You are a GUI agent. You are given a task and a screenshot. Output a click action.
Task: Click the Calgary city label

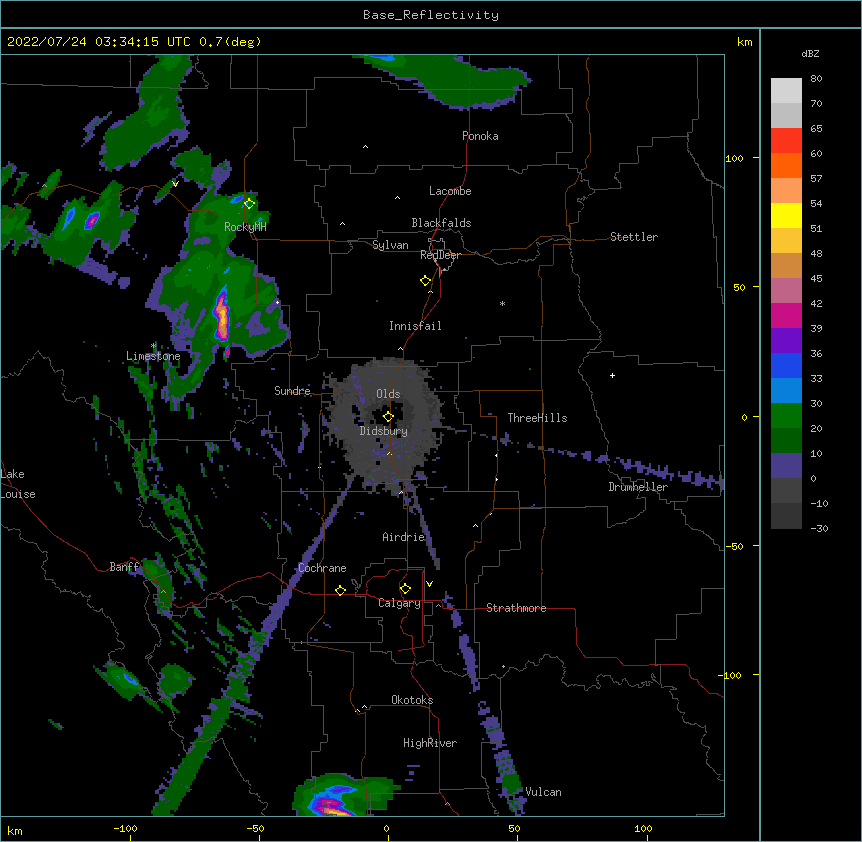click(x=399, y=603)
